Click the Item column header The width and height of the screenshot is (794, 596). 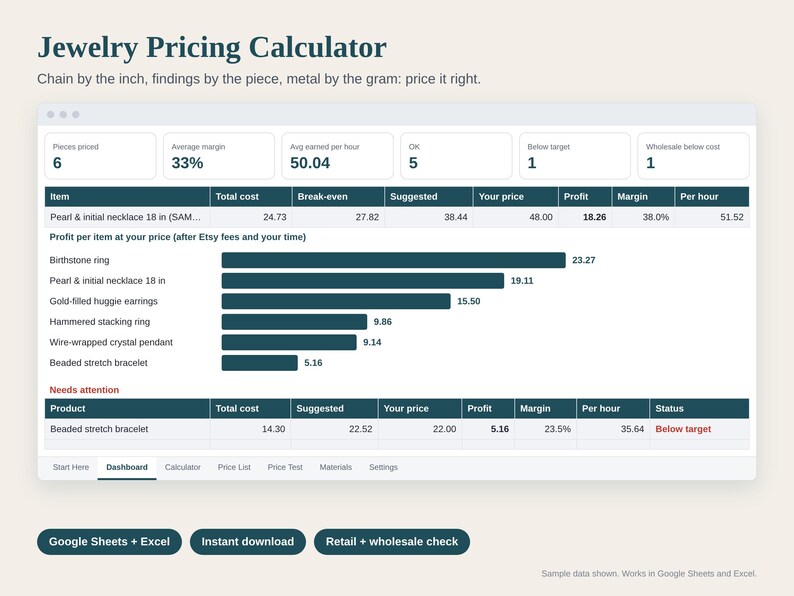point(127,196)
